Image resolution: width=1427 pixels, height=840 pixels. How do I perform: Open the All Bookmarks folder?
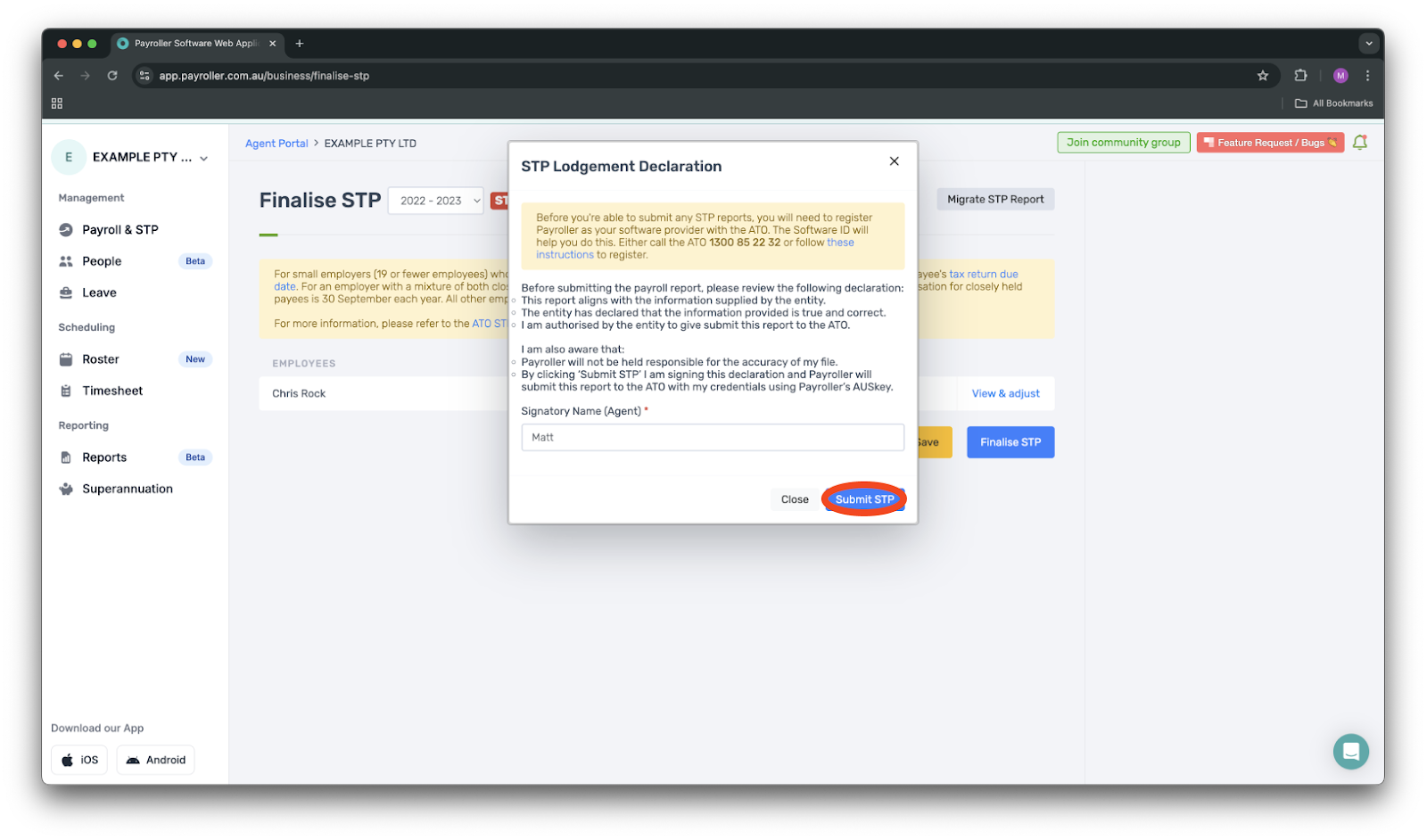tap(1333, 103)
